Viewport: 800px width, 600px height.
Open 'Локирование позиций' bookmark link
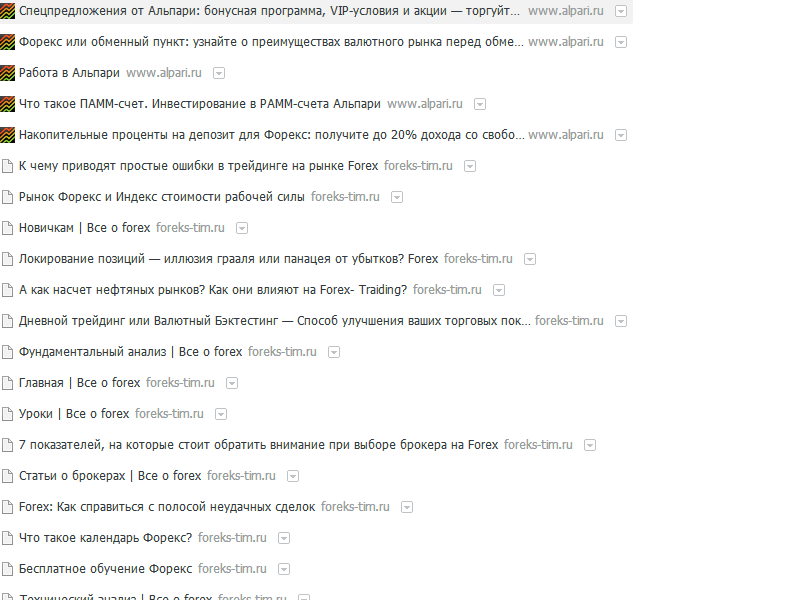[x=229, y=259]
